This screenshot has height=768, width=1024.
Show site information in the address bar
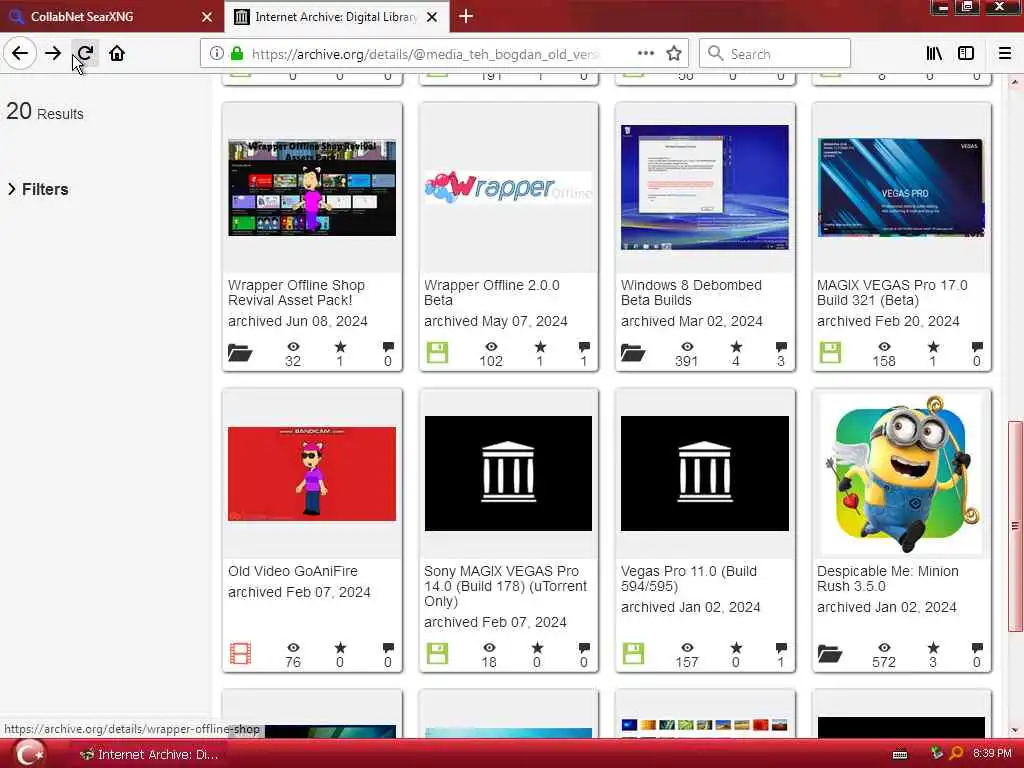pos(216,54)
